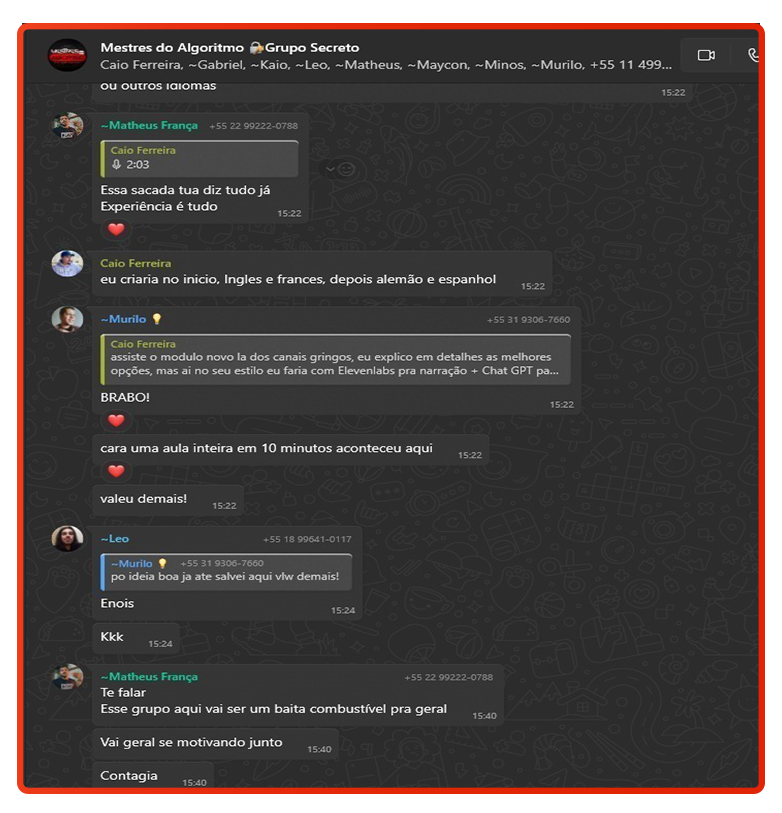Start a voice call from header

coord(752,55)
